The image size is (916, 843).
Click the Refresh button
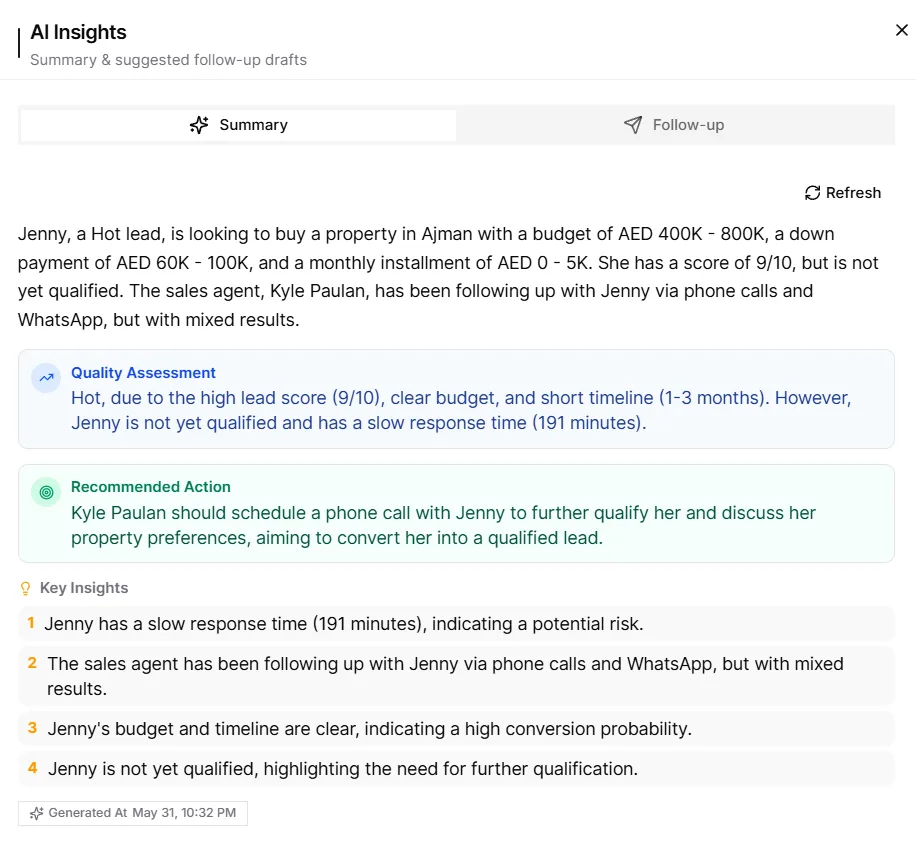point(842,193)
